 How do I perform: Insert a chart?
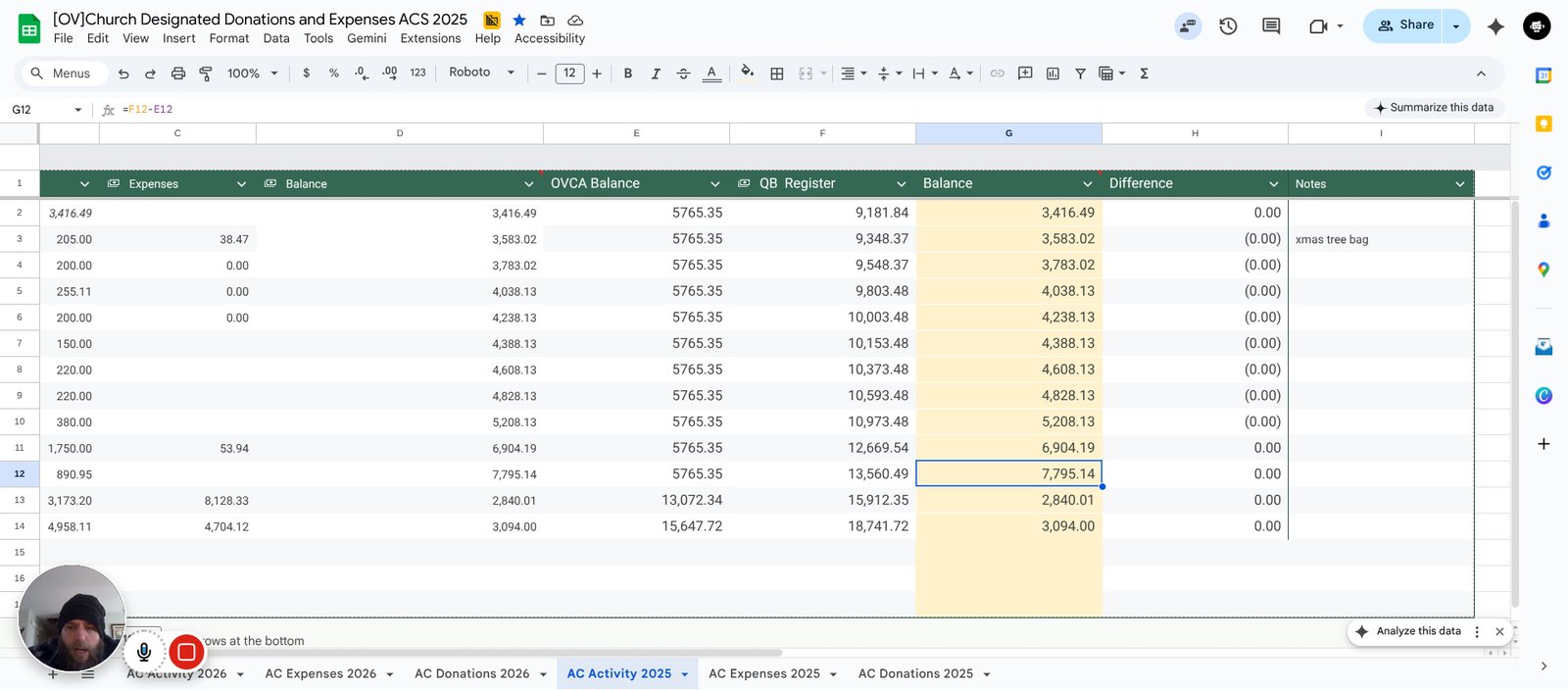click(x=1053, y=74)
